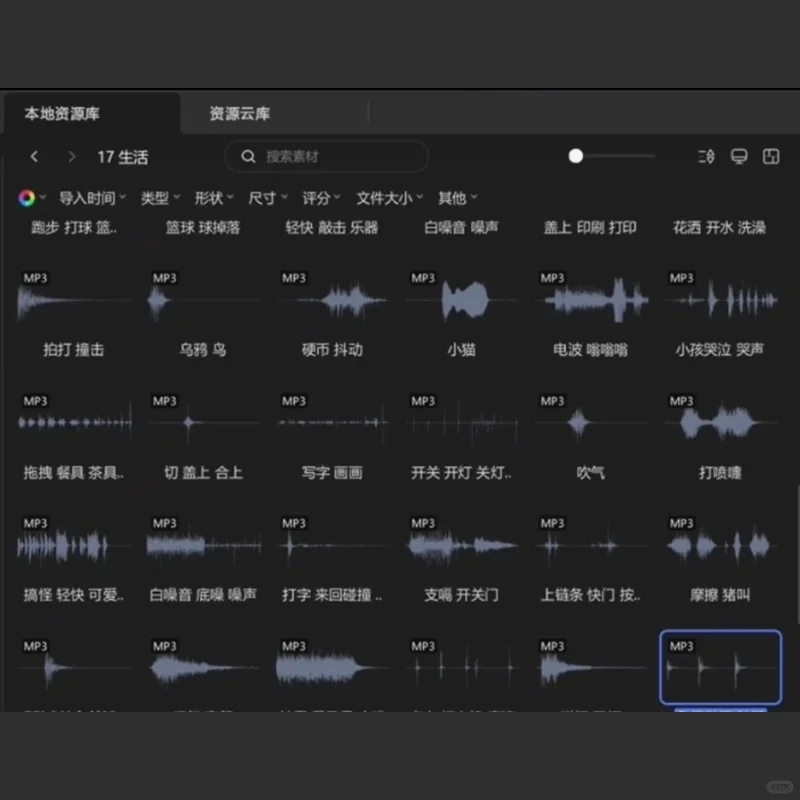Click the panel layout icon at top right
800x800 pixels.
tap(771, 157)
